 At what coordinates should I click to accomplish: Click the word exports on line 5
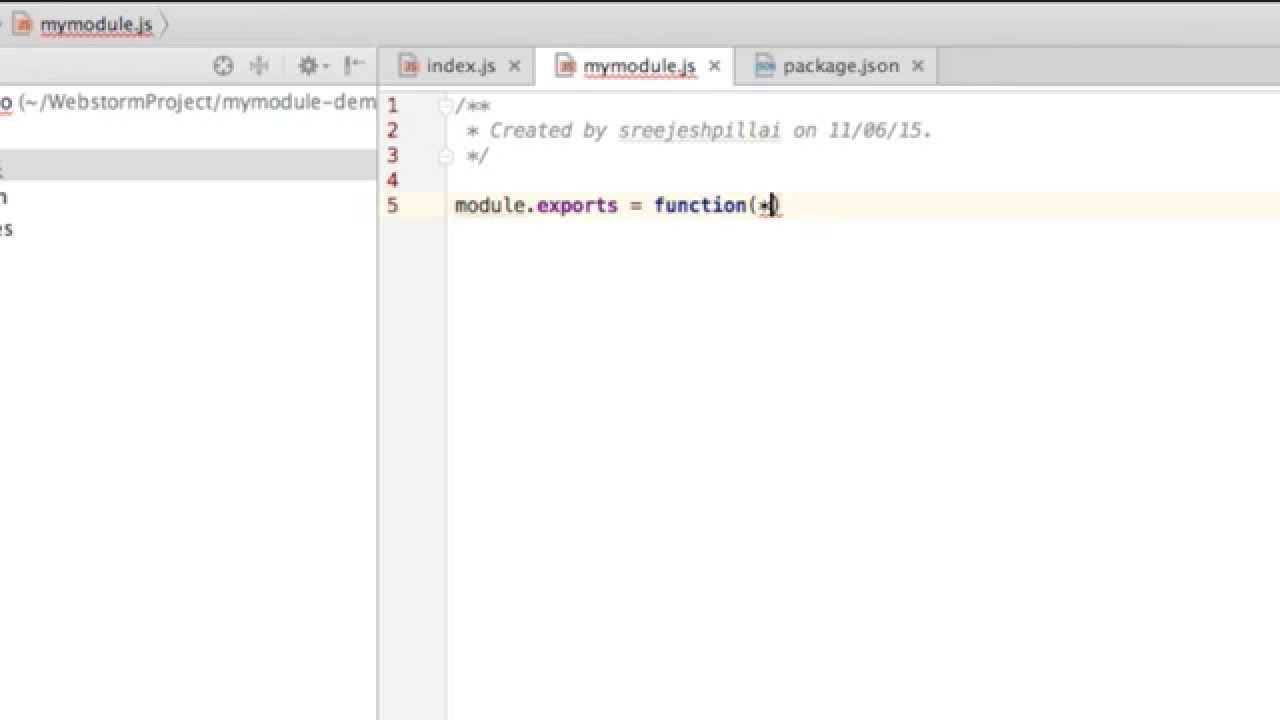coord(577,205)
